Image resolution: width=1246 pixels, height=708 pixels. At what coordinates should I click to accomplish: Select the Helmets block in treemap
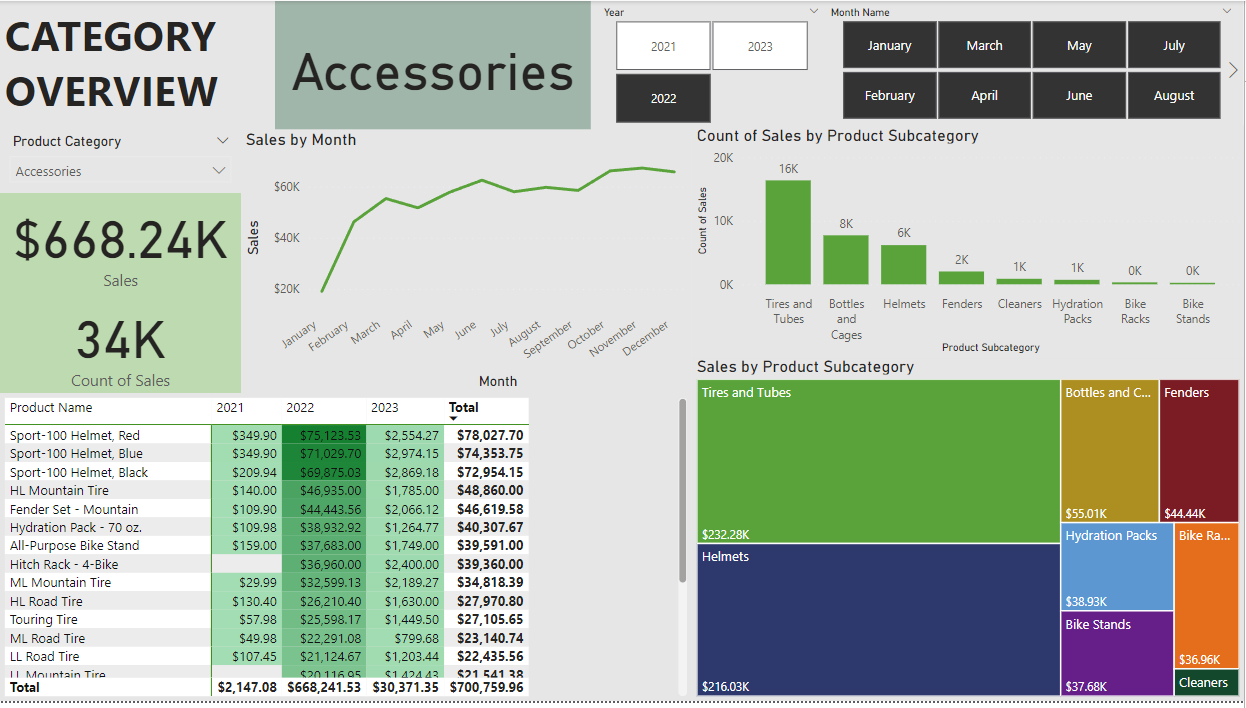point(878,618)
